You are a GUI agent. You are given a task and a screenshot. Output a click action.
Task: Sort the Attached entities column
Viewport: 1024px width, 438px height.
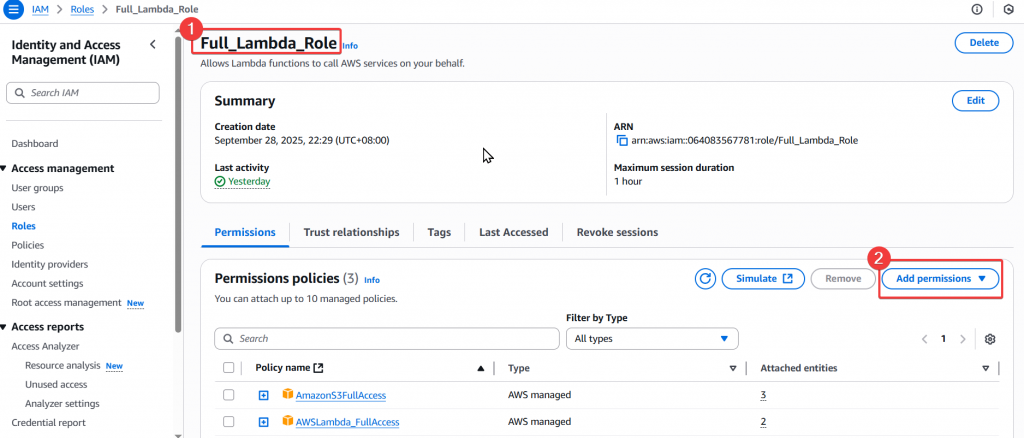(985, 368)
